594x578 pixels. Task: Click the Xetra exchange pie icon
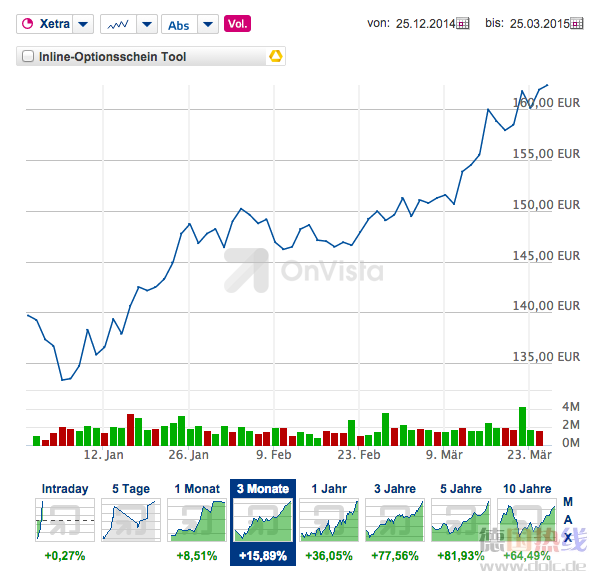(27, 24)
